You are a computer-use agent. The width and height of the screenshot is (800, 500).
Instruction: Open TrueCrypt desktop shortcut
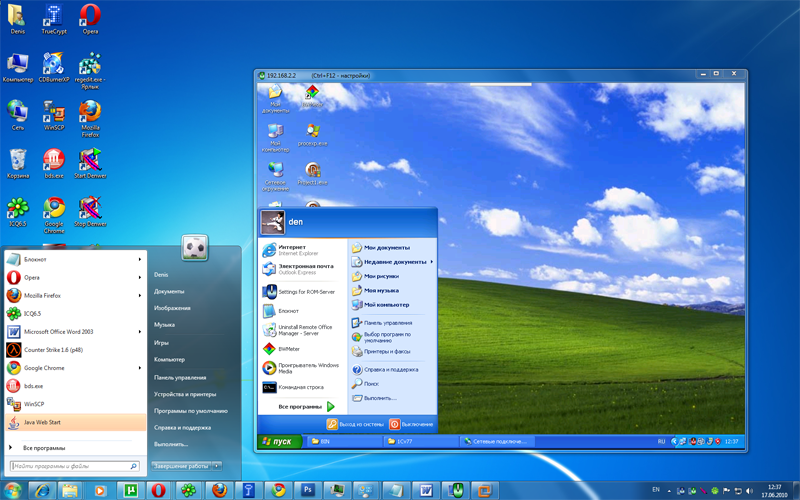52,16
